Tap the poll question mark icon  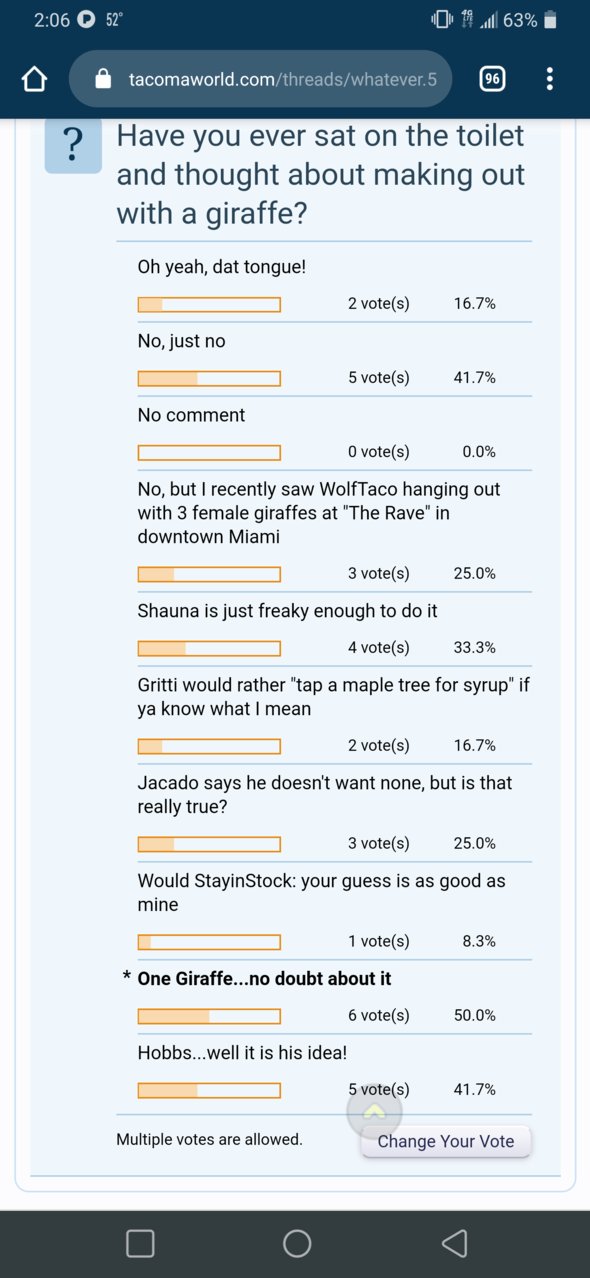coord(73,145)
